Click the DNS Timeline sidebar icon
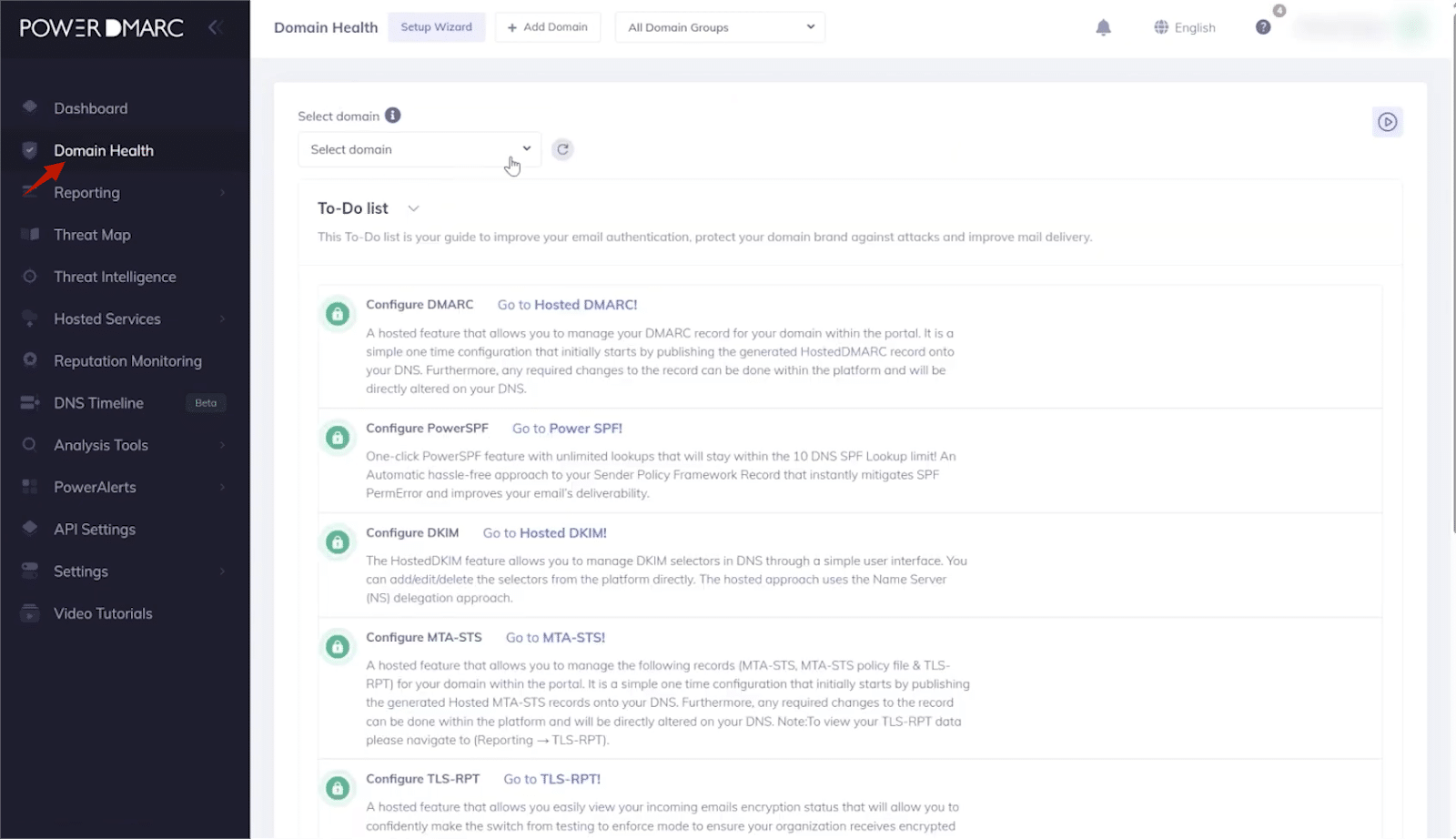Image resolution: width=1456 pixels, height=839 pixels. pos(30,402)
